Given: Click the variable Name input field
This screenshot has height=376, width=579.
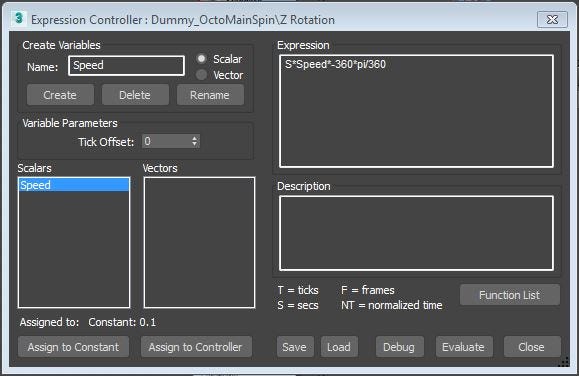Looking at the screenshot, I should coord(126,66).
